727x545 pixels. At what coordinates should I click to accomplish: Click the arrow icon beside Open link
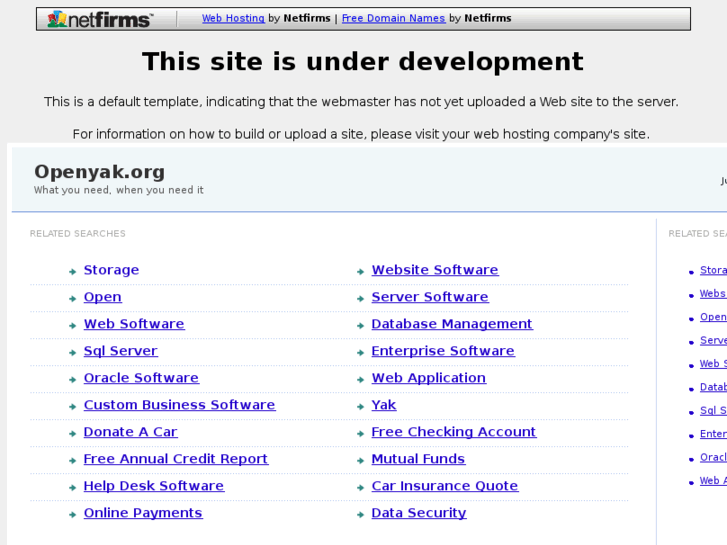pyautogui.click(x=72, y=299)
